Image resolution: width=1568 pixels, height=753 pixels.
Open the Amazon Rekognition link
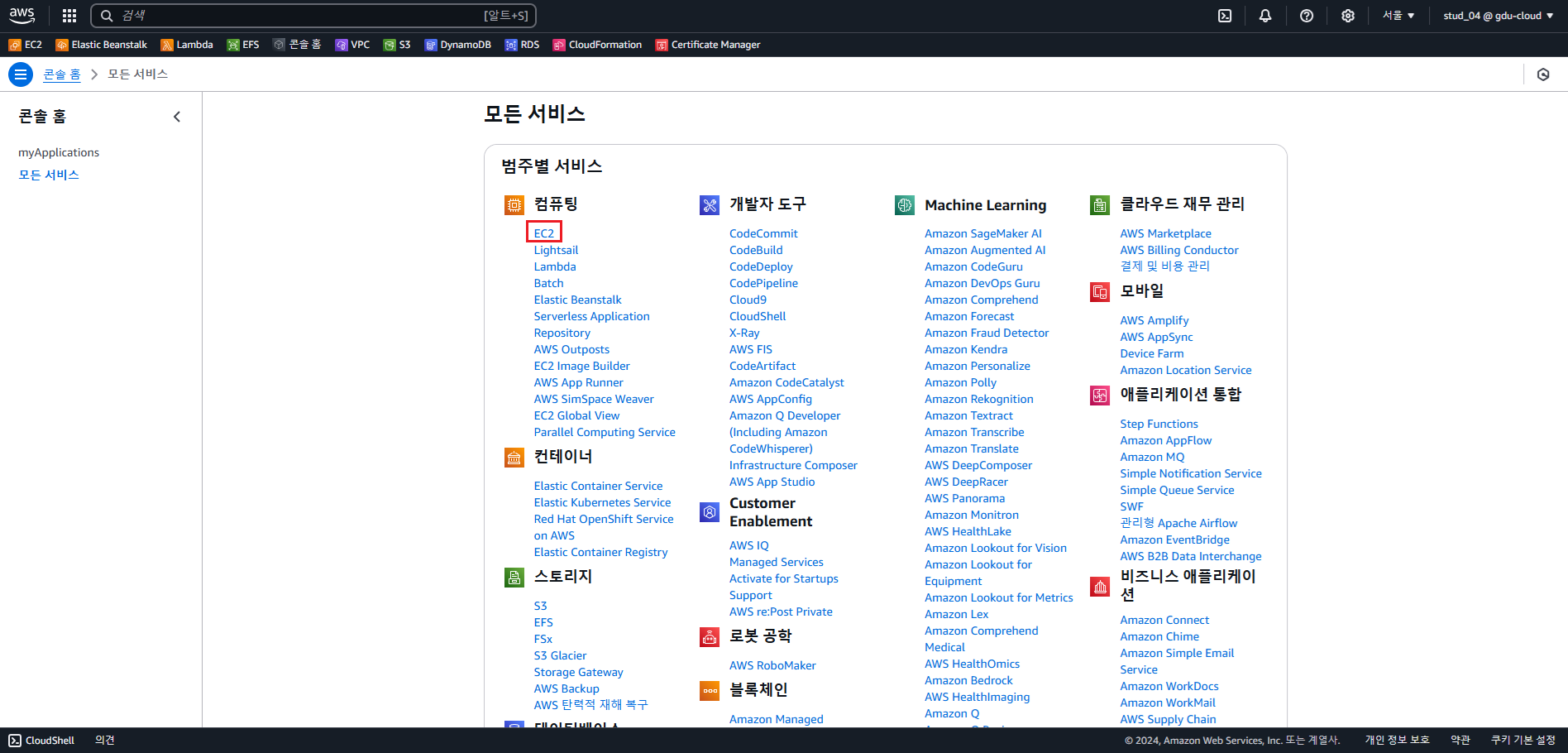point(979,399)
